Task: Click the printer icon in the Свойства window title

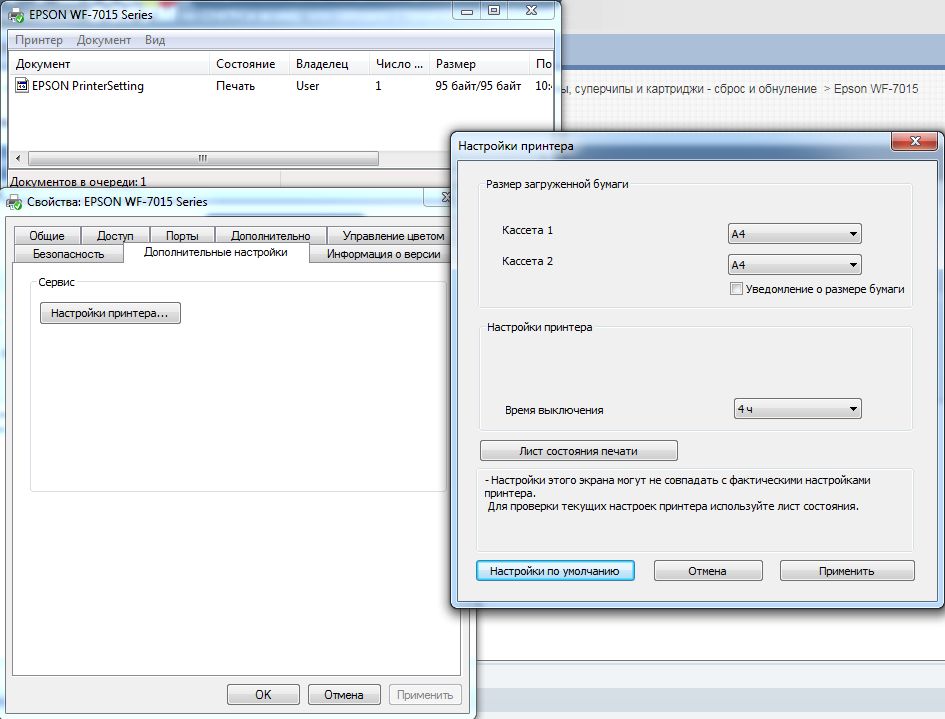Action: tap(14, 202)
